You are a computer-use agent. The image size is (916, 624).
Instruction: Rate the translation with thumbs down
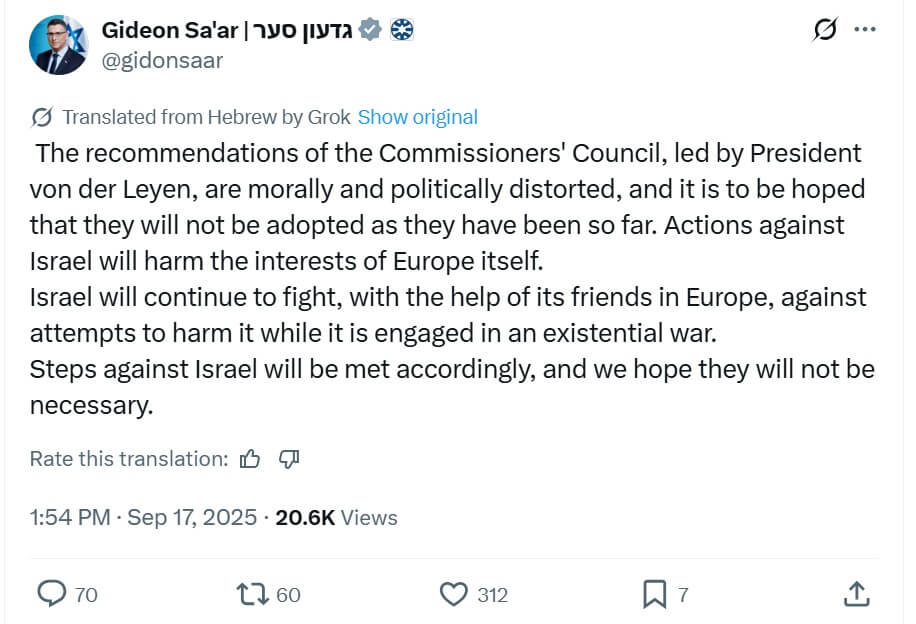point(289,459)
